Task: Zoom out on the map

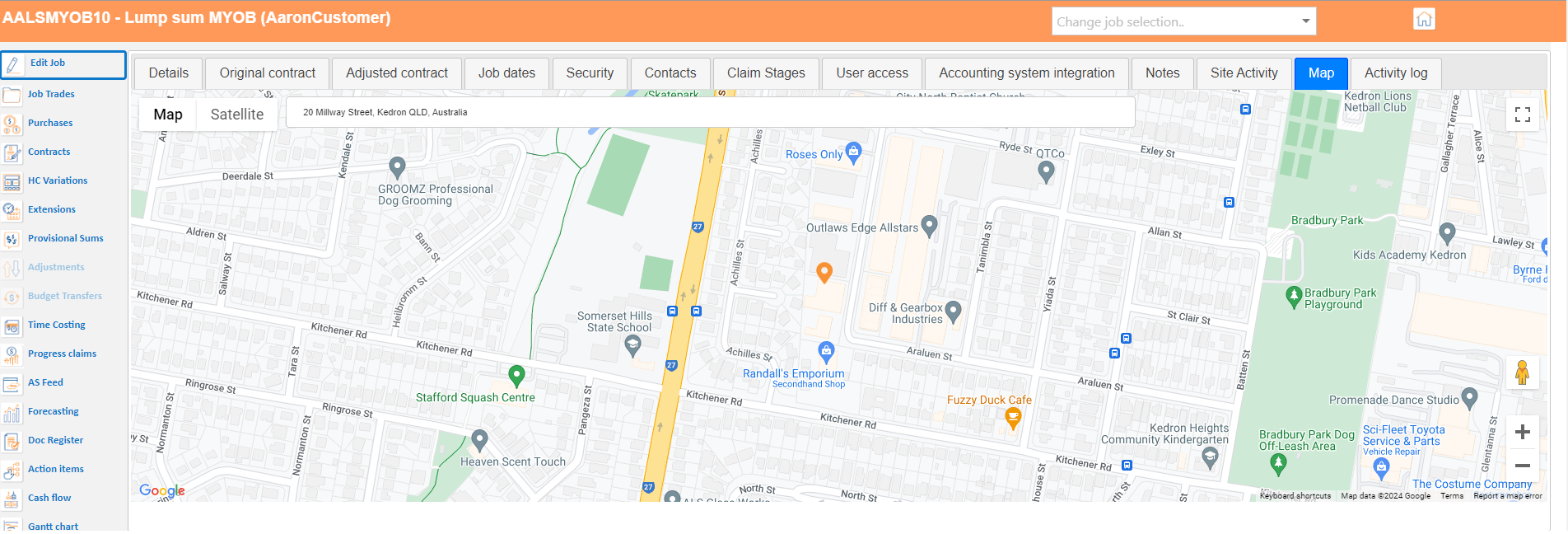Action: pos(1523,466)
